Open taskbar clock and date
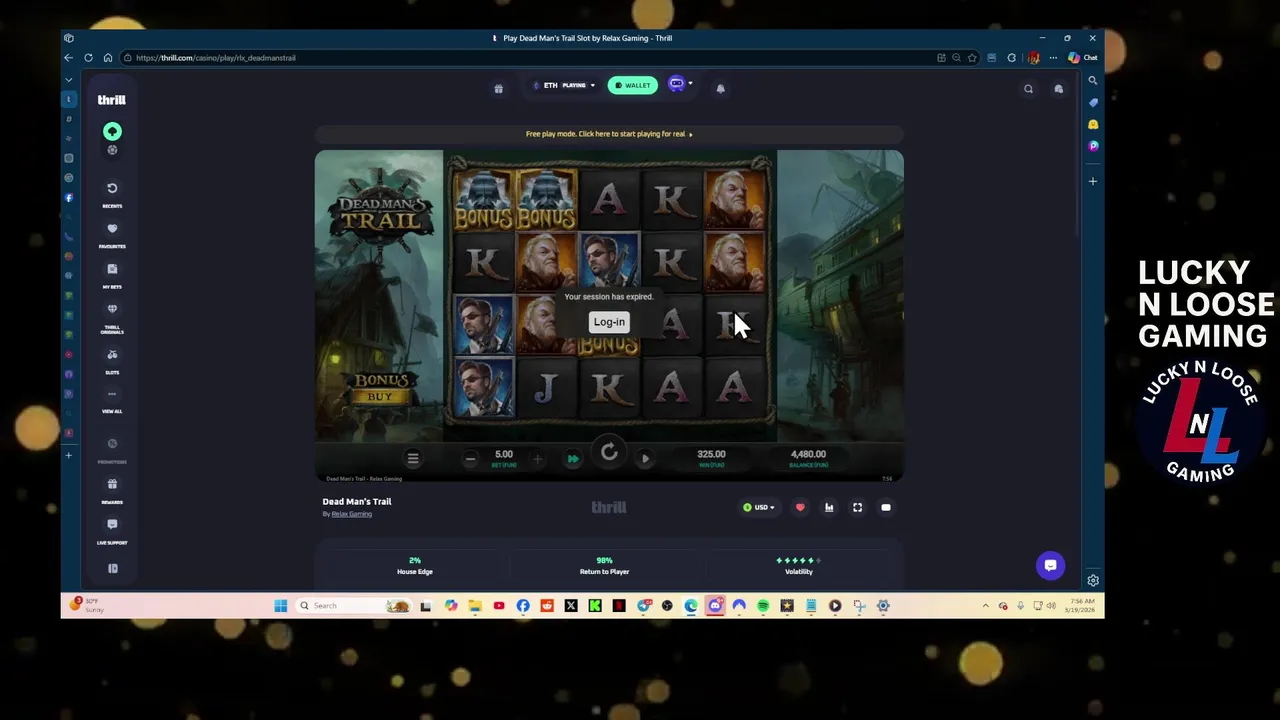The height and width of the screenshot is (720, 1280). point(1078,606)
